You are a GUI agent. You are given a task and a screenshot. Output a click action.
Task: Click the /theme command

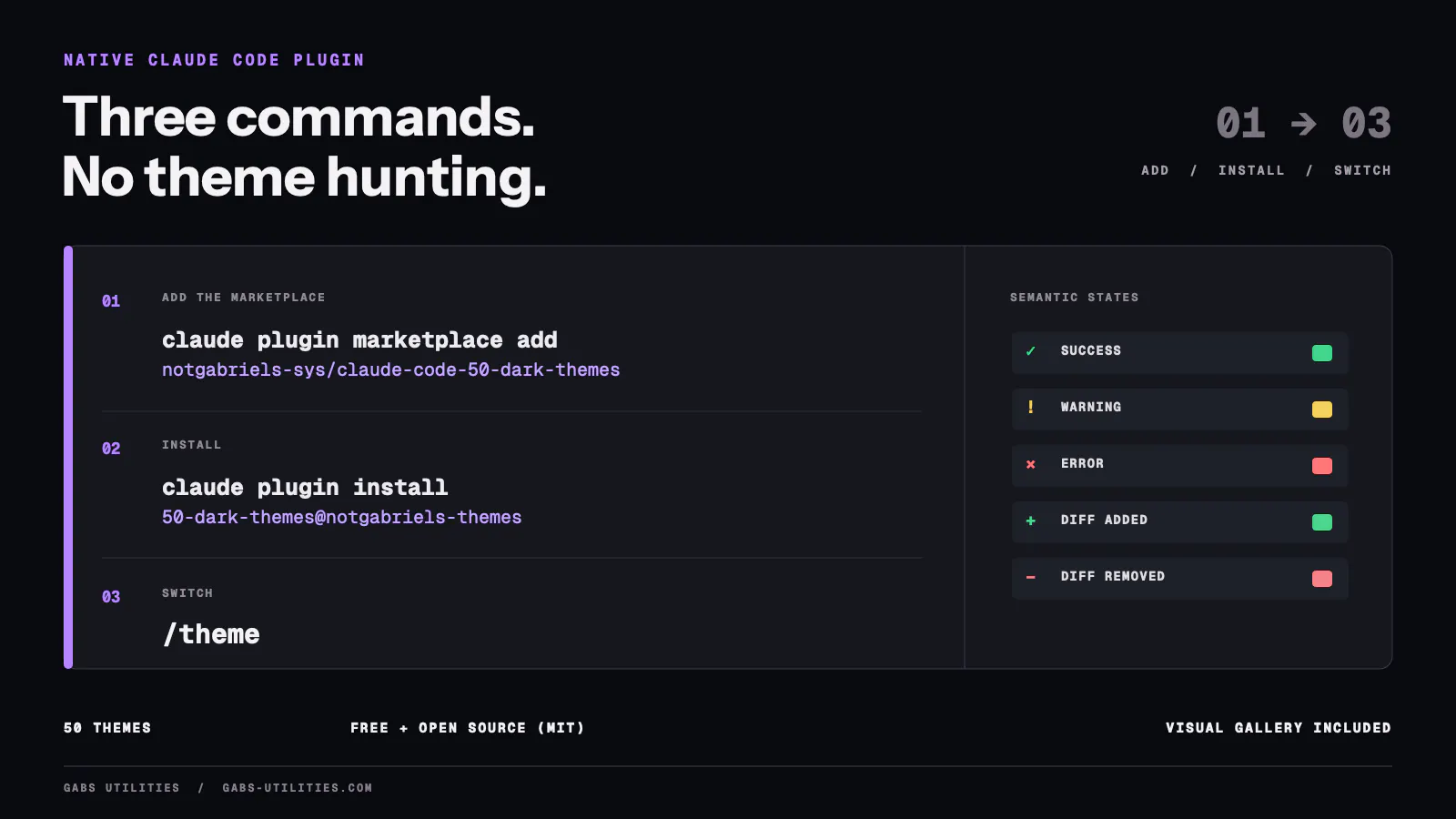tap(211, 633)
